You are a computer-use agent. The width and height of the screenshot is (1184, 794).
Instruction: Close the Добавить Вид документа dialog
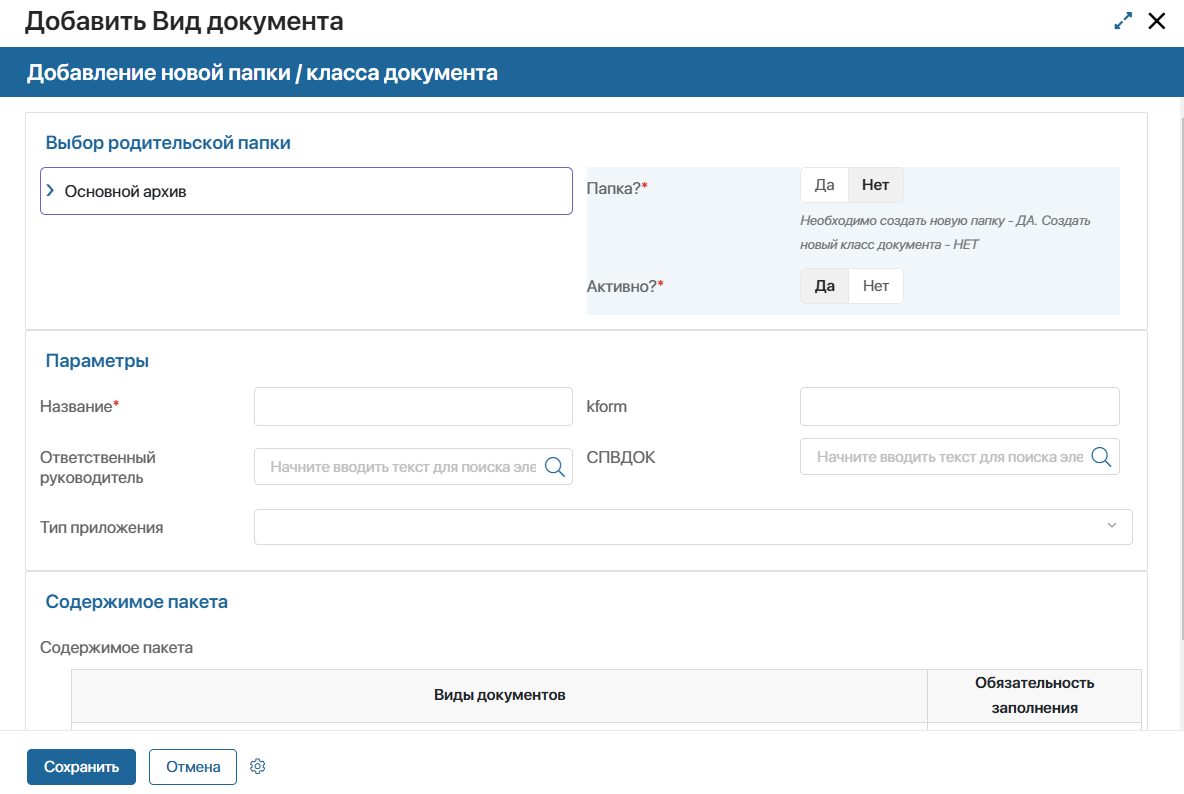[x=1157, y=21]
